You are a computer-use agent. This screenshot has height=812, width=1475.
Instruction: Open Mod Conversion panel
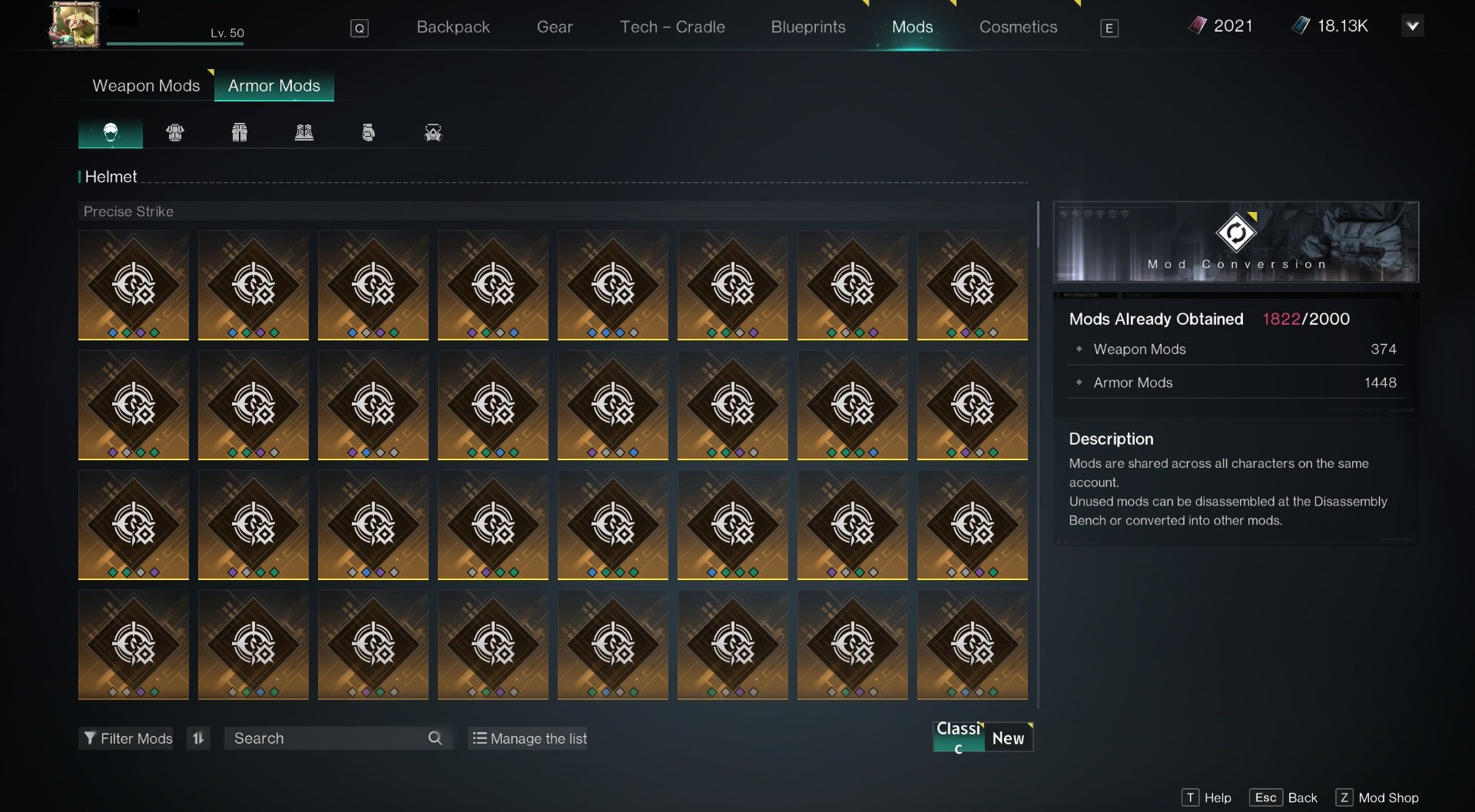click(x=1235, y=242)
